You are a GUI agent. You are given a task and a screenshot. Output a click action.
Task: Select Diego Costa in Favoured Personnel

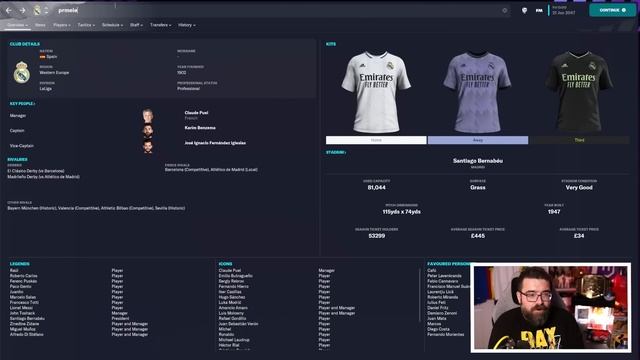tap(438, 329)
